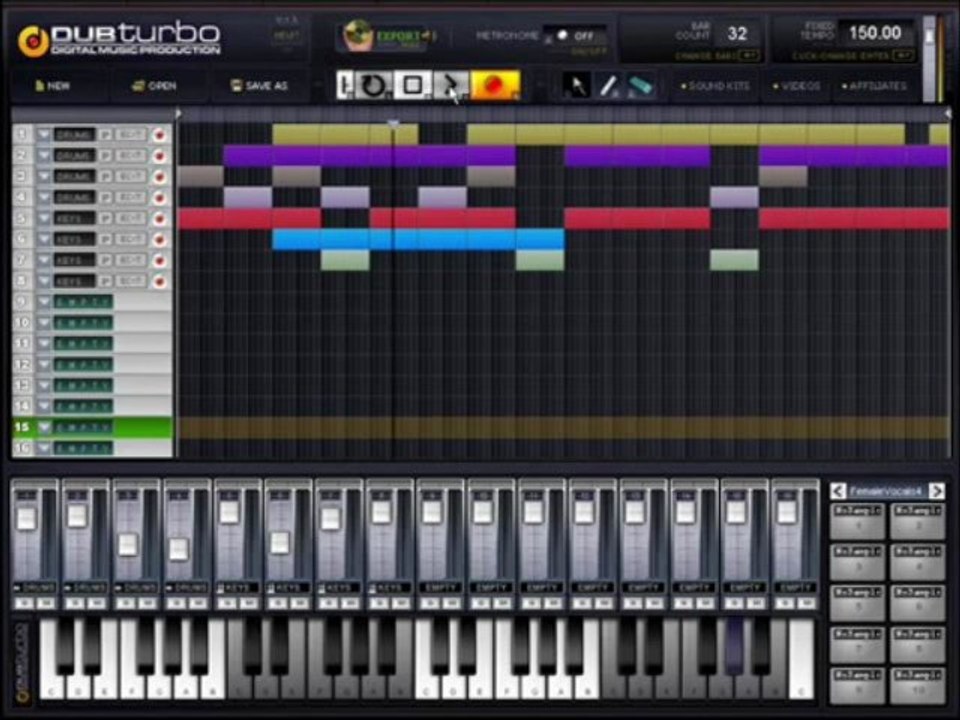960x720 pixels.
Task: Click the DubTurbo logo
Action: pyautogui.click(x=119, y=40)
